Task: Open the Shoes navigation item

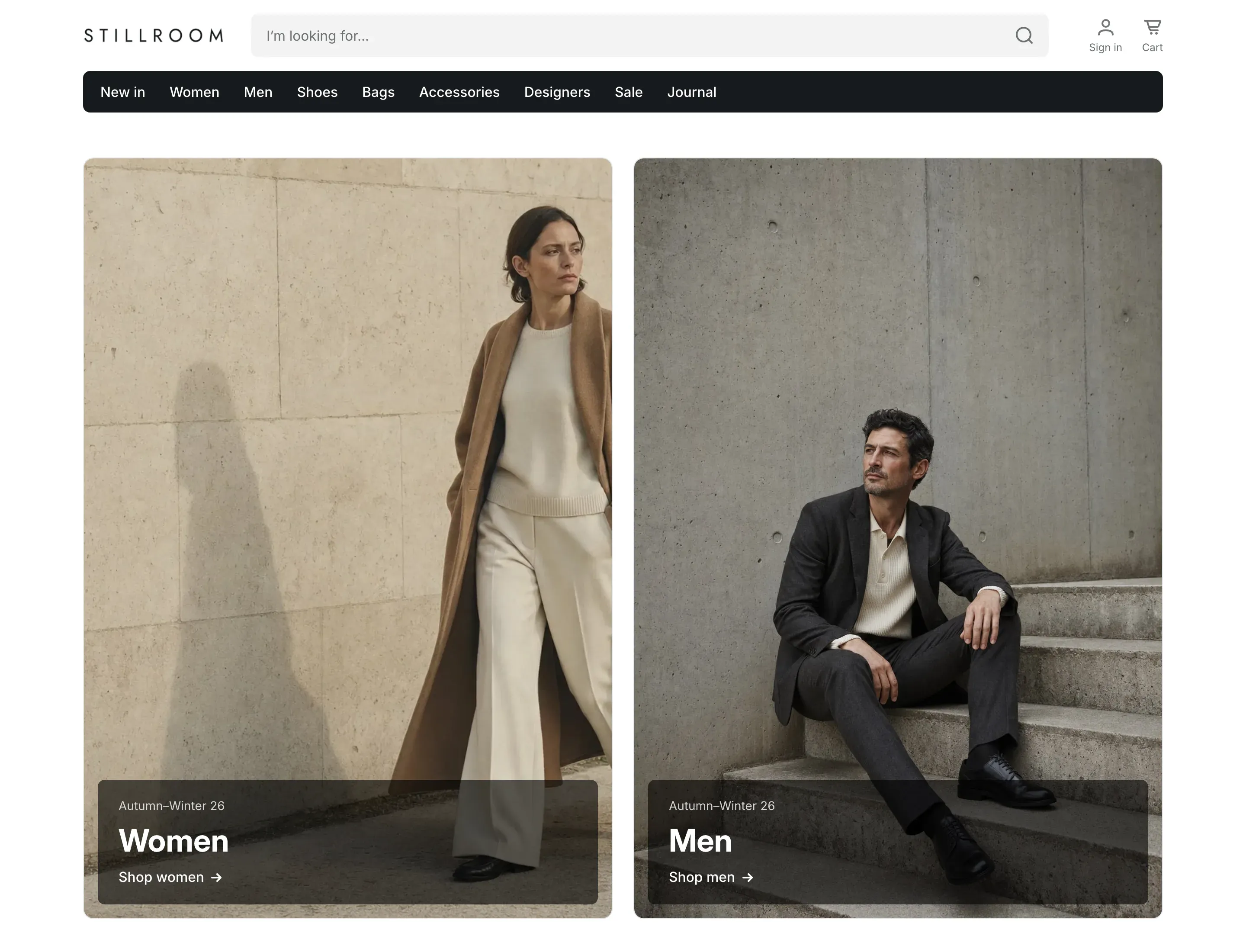Action: (x=317, y=92)
